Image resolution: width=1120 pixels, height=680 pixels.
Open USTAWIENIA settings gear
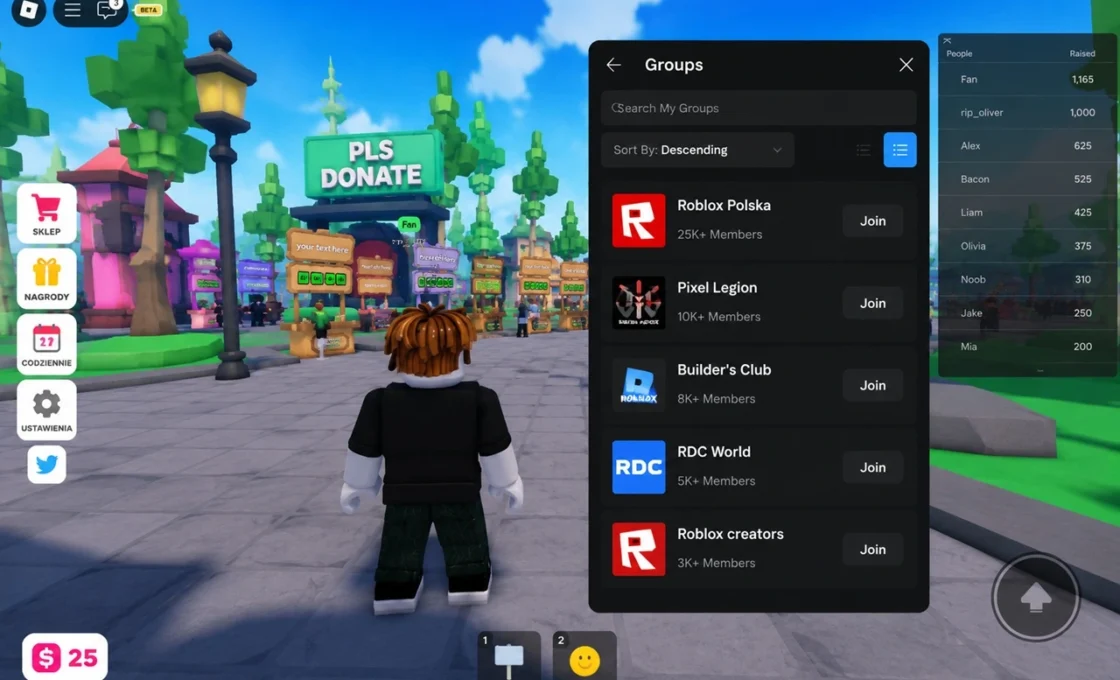[46, 410]
